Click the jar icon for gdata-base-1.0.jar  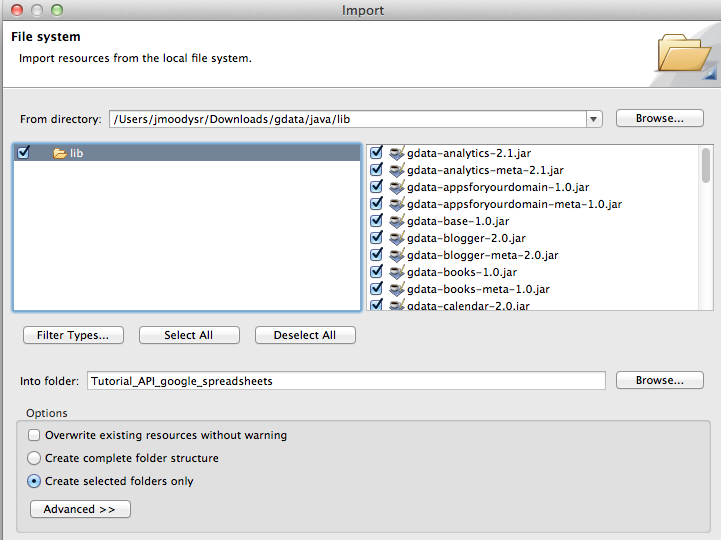(397, 221)
